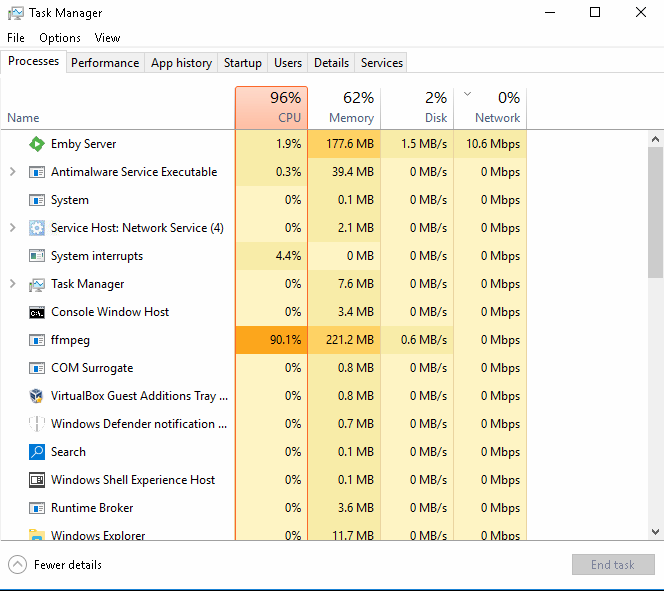Image resolution: width=664 pixels, height=591 pixels.
Task: Switch to the Performance tab
Action: (105, 63)
